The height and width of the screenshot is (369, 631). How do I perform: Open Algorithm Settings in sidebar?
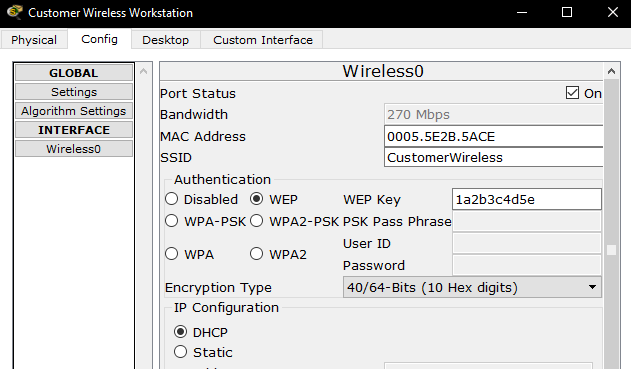[74, 111]
